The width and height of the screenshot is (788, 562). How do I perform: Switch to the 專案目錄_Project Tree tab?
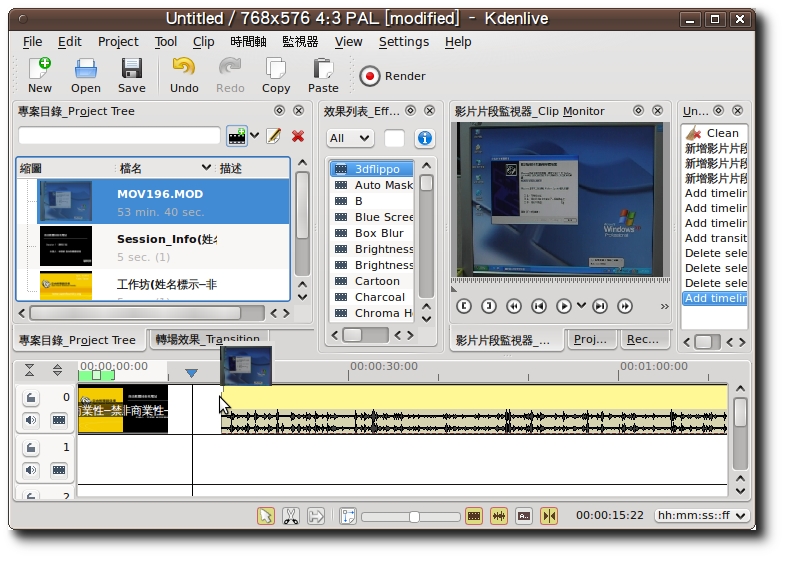77,340
